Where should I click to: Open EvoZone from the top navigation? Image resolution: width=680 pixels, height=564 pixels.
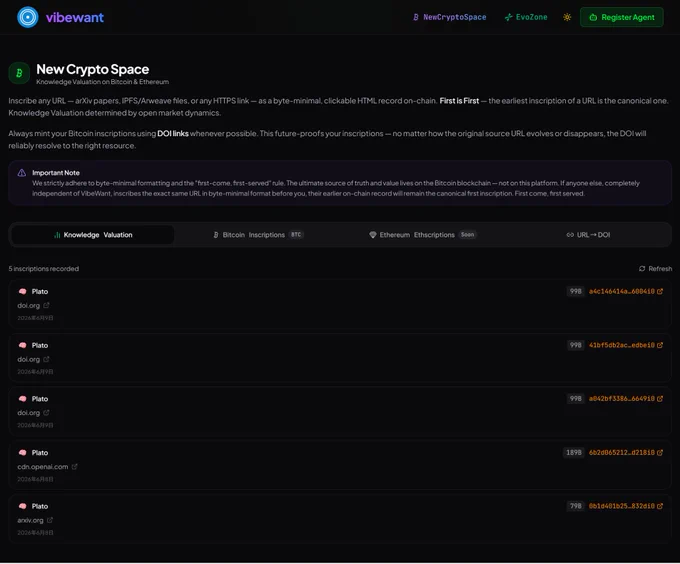[526, 17]
